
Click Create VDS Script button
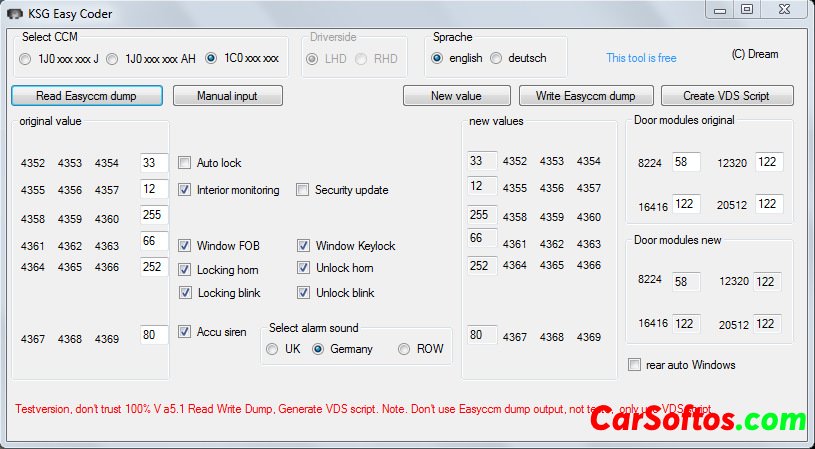point(725,96)
